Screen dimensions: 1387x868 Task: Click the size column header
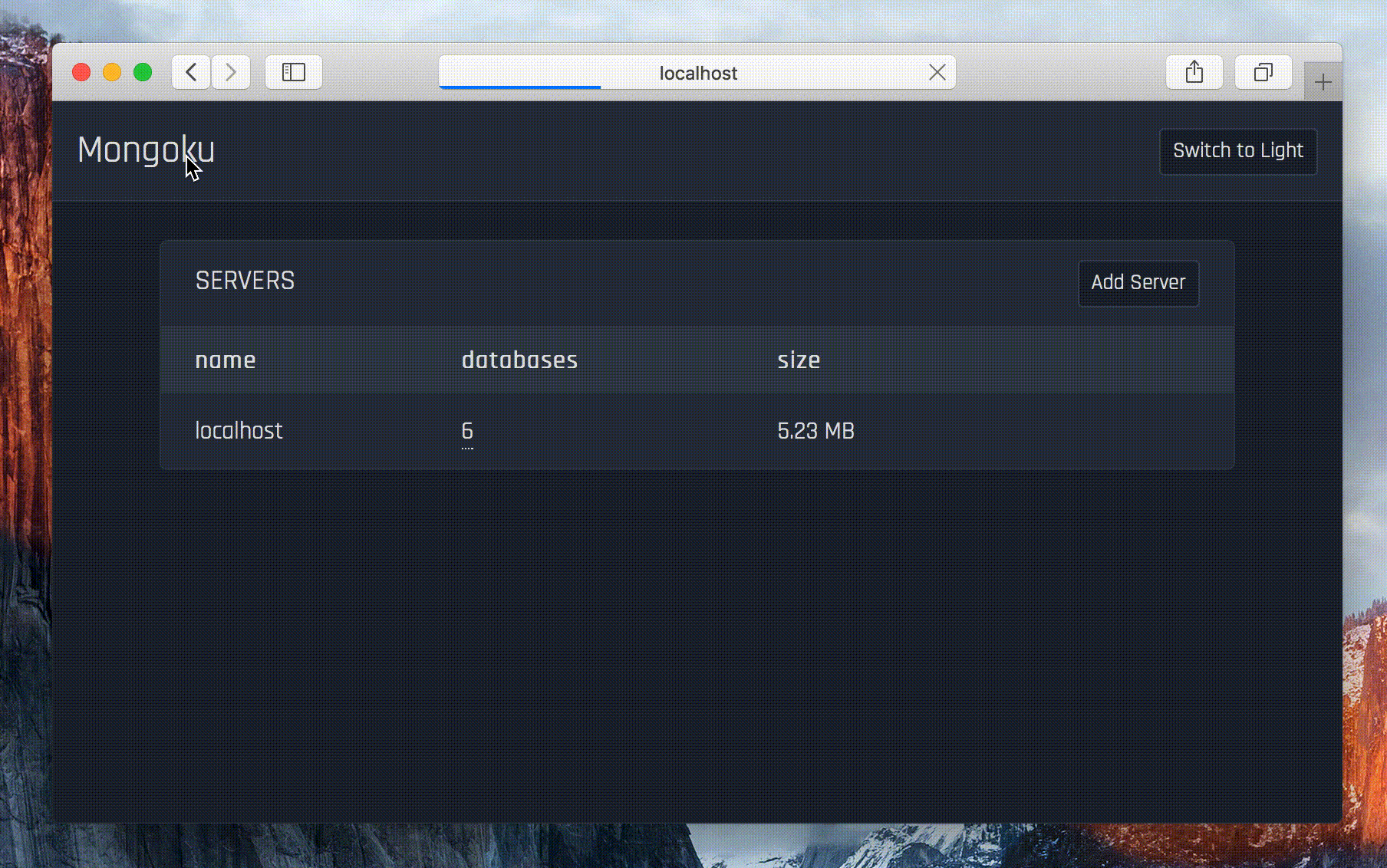click(799, 360)
